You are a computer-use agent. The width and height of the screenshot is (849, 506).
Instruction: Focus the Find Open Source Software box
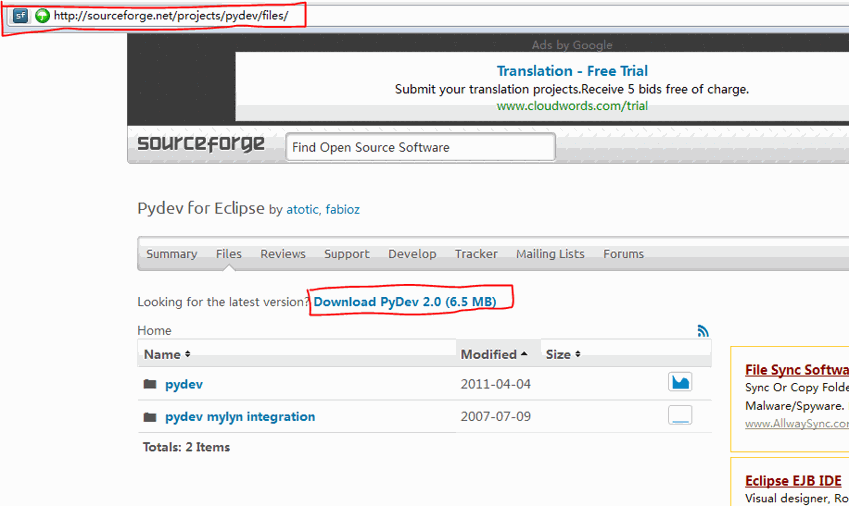tap(420, 147)
